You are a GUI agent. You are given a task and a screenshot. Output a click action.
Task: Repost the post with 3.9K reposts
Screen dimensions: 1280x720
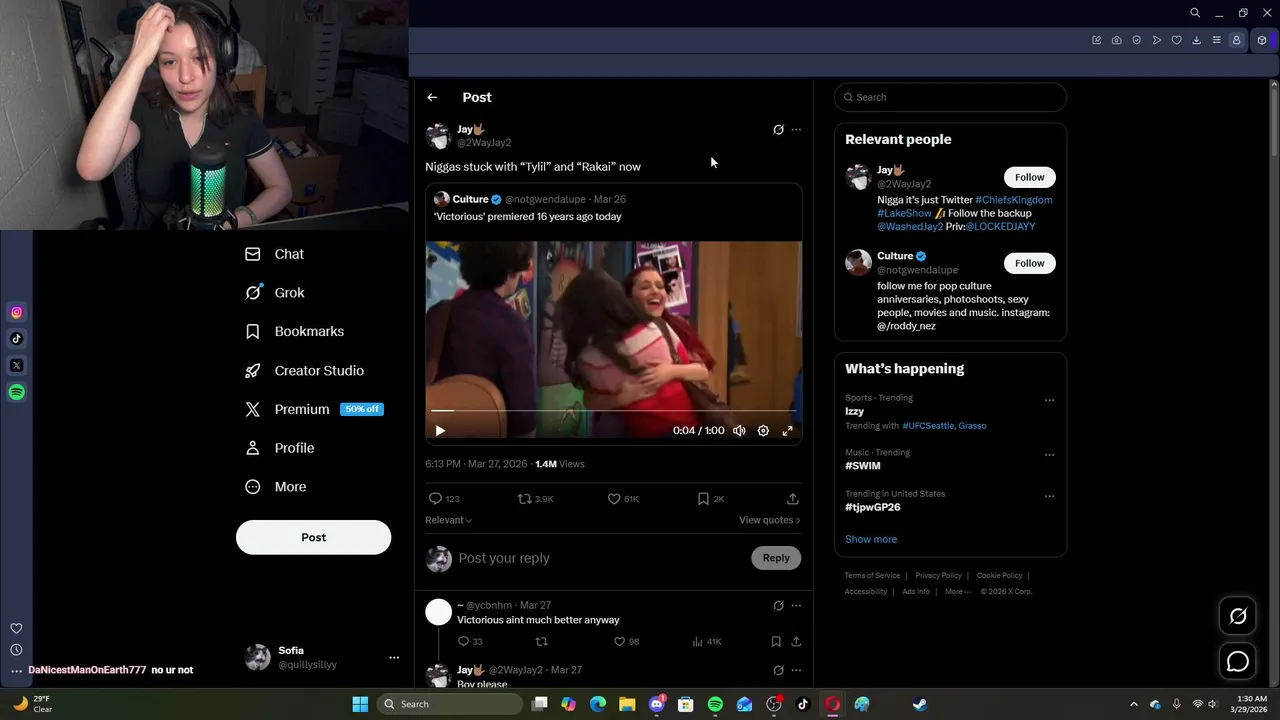[535, 498]
